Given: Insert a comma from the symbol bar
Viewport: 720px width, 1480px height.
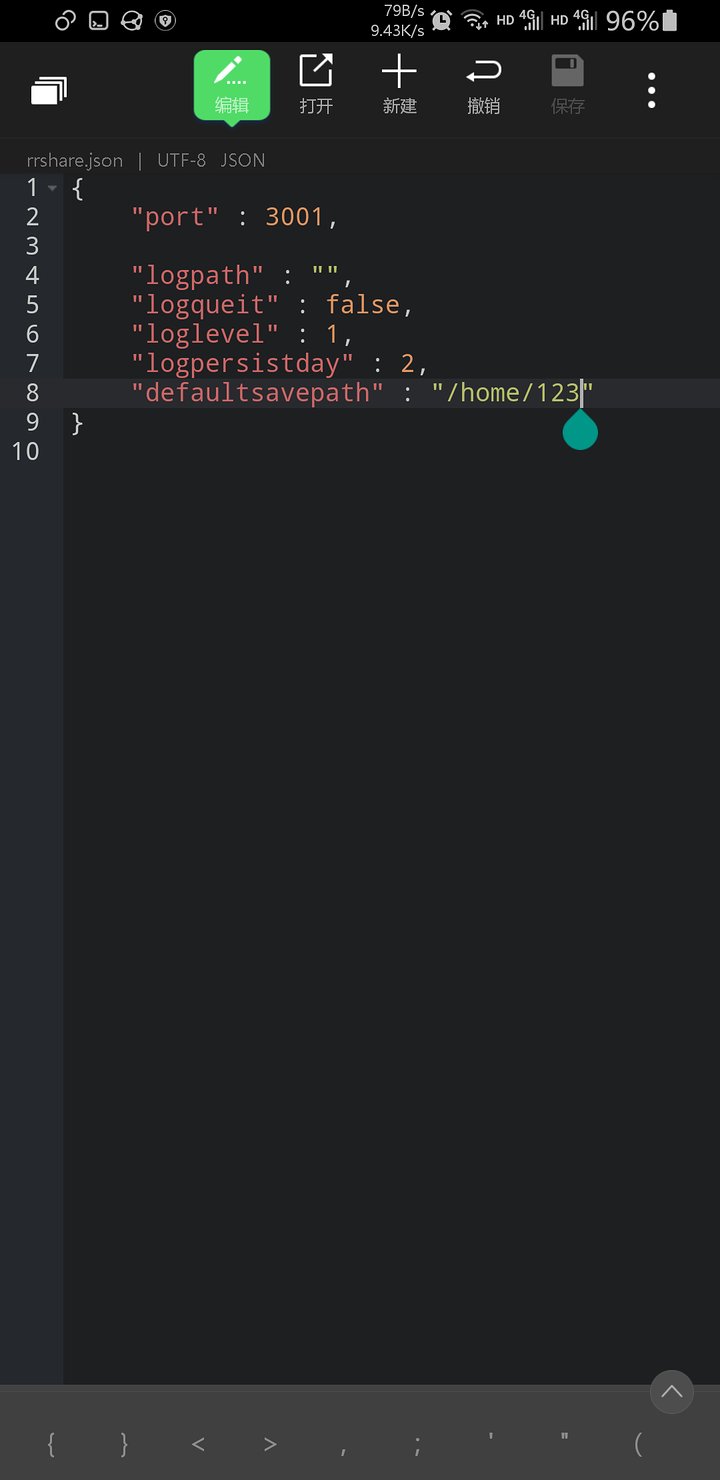Looking at the screenshot, I should coord(344,1443).
